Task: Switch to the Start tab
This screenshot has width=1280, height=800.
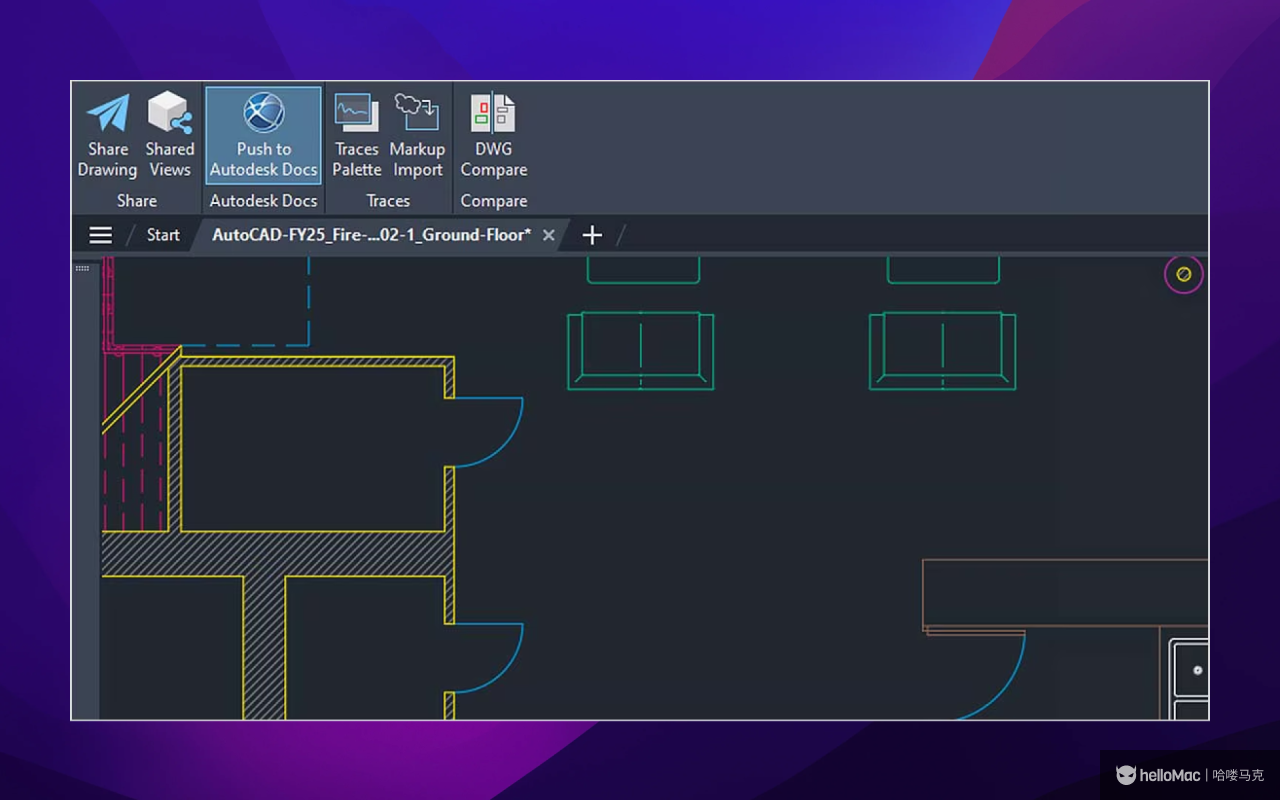Action: 163,235
